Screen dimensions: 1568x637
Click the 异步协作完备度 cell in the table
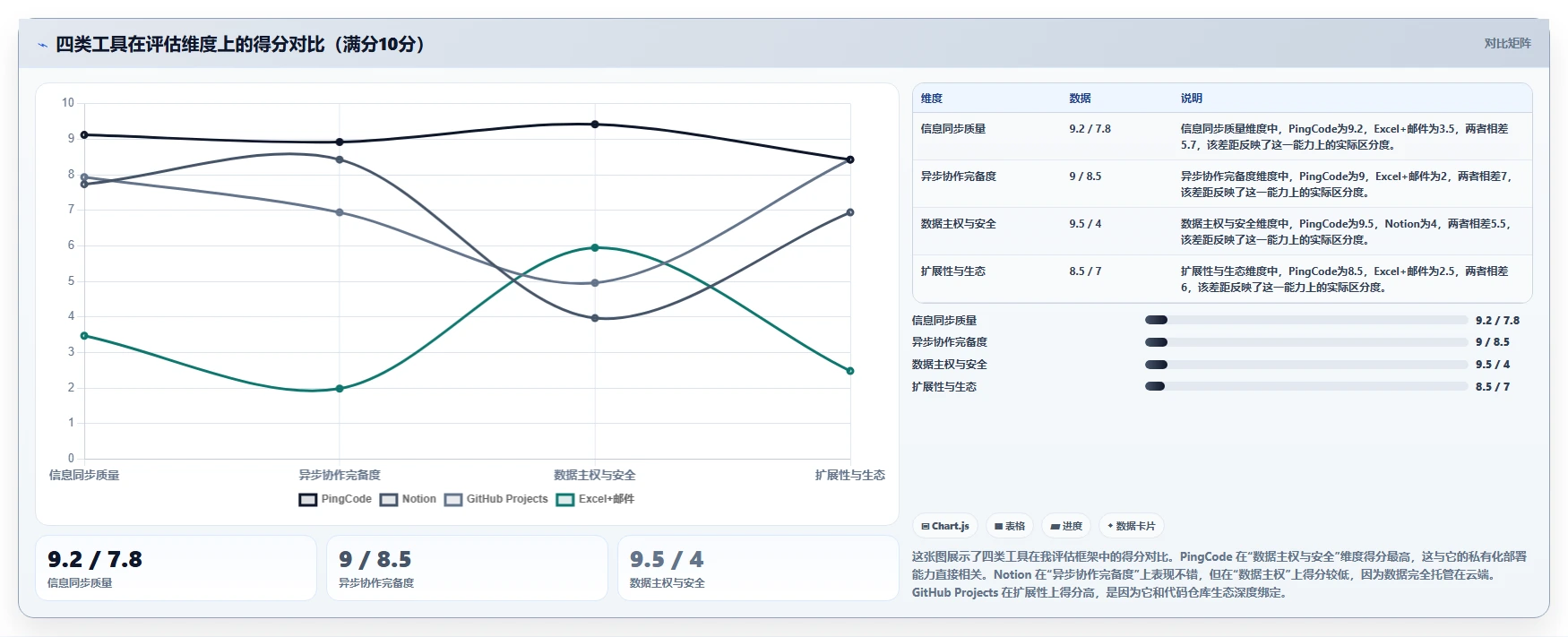click(x=959, y=176)
